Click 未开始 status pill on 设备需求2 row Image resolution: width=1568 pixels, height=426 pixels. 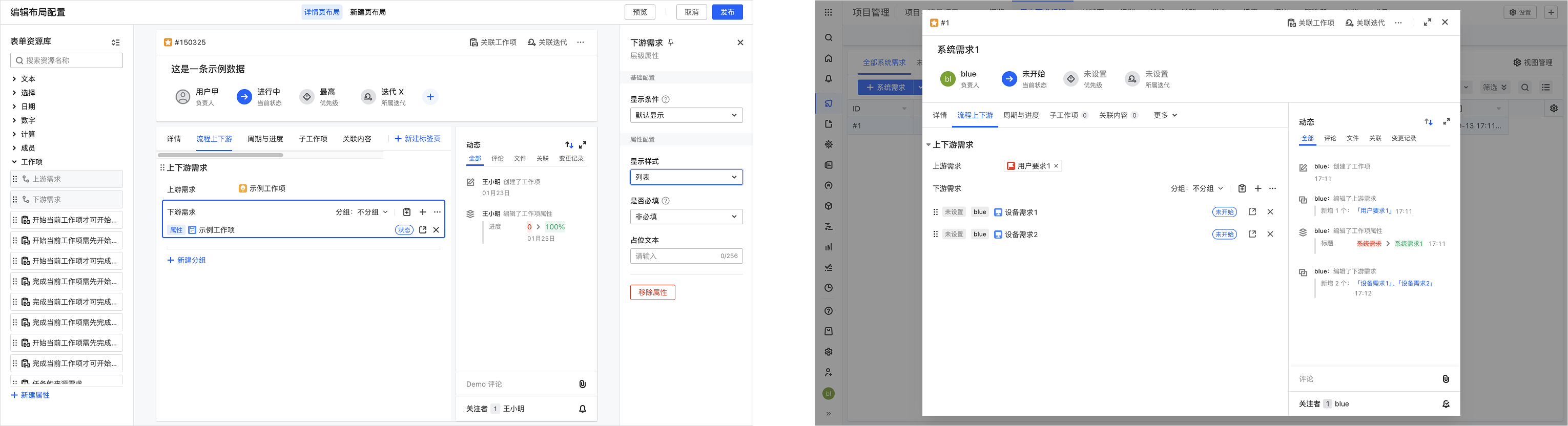pyautogui.click(x=1224, y=235)
